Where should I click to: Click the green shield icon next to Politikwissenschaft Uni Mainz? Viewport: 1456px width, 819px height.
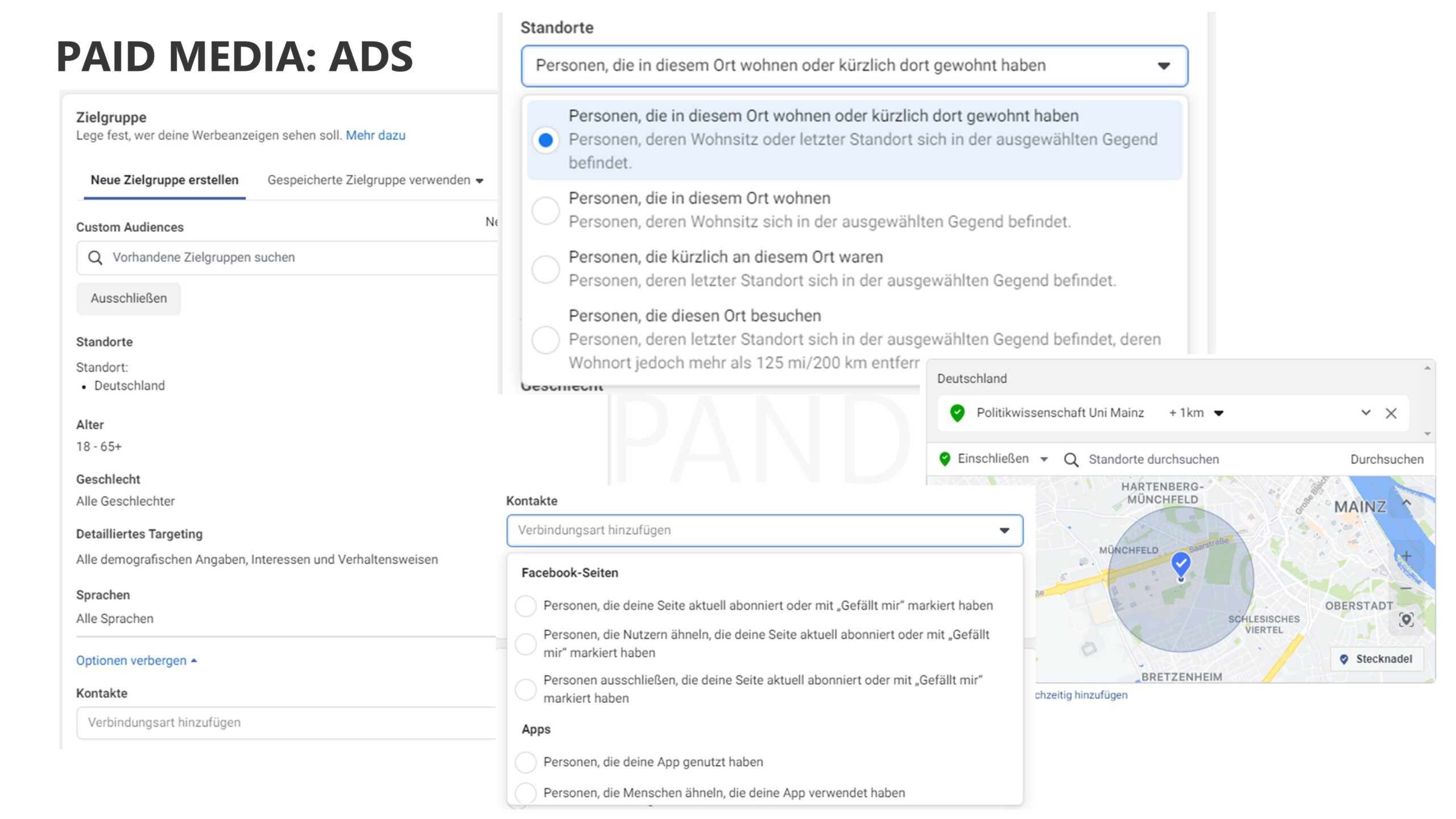coord(957,413)
